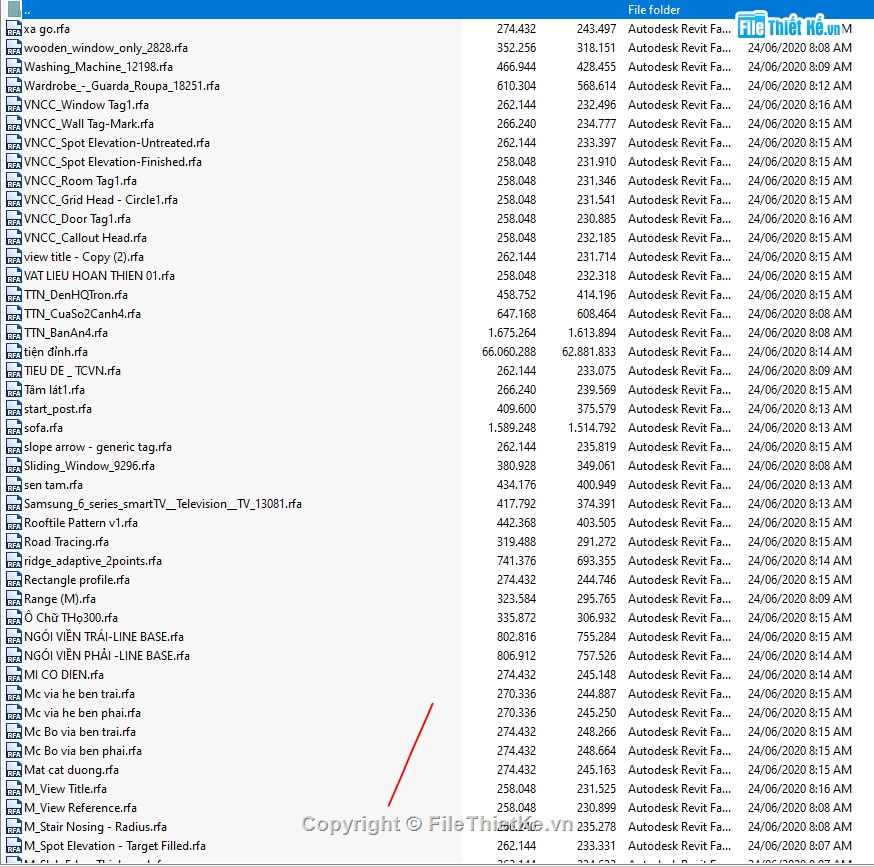Select the Range (M).rfa file icon
This screenshot has width=874, height=867.
point(13,599)
